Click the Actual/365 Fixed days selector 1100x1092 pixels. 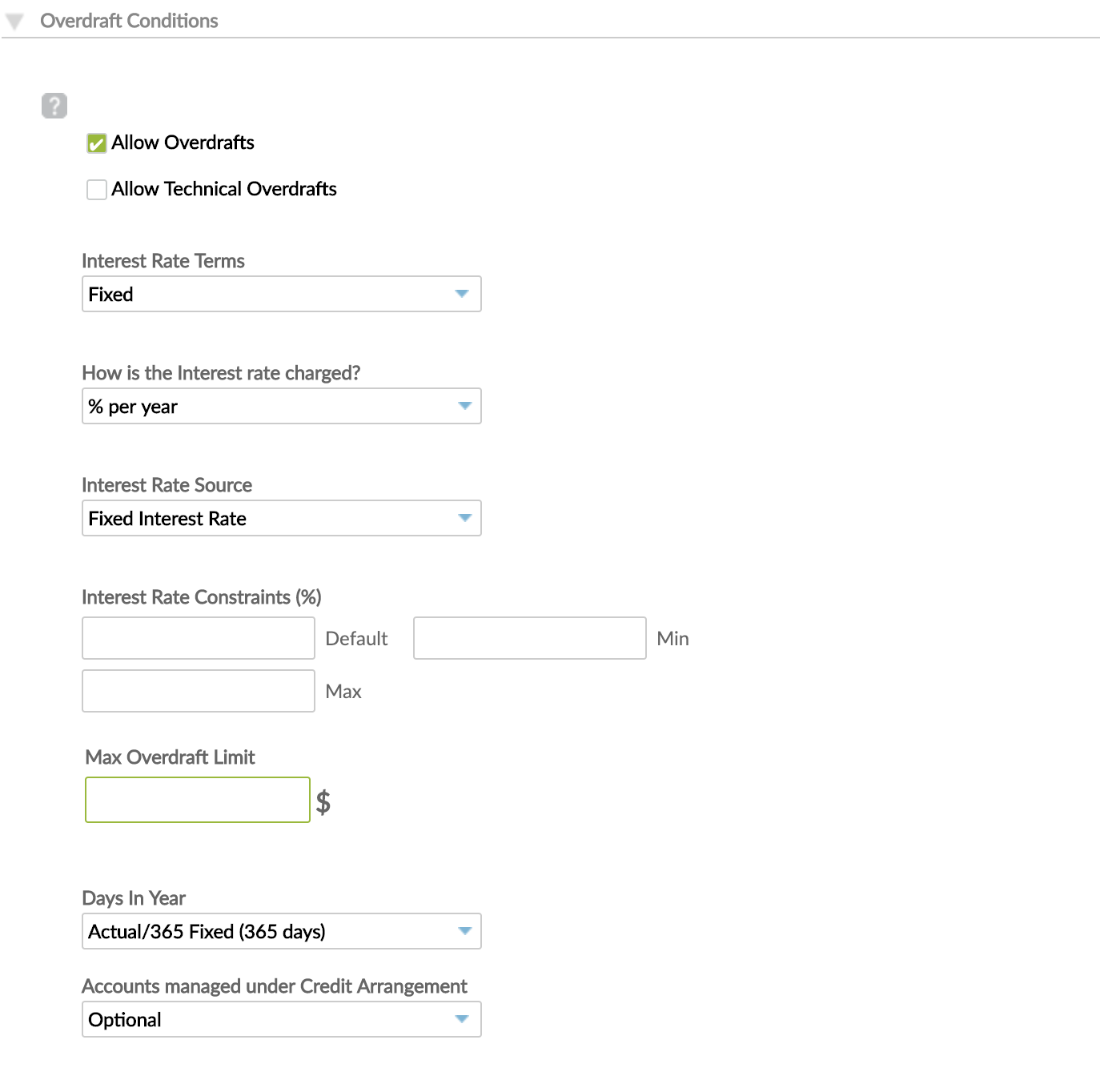pos(280,931)
